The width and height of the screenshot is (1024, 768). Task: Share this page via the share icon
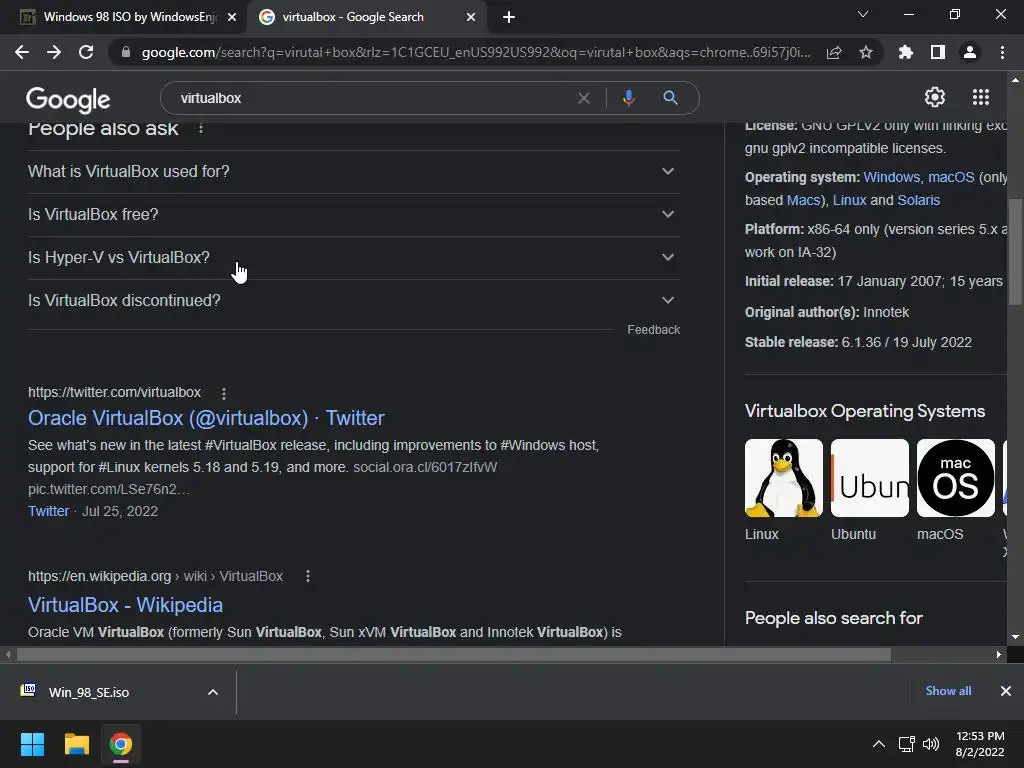(834, 53)
